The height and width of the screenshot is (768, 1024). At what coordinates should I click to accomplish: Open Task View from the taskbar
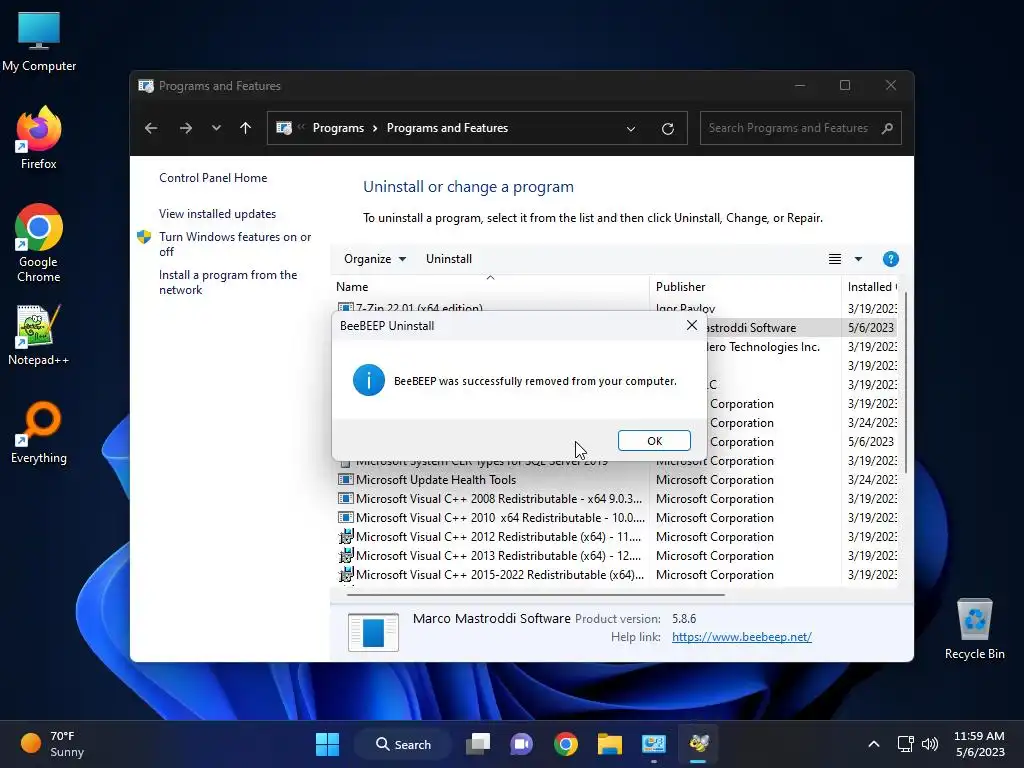[478, 744]
